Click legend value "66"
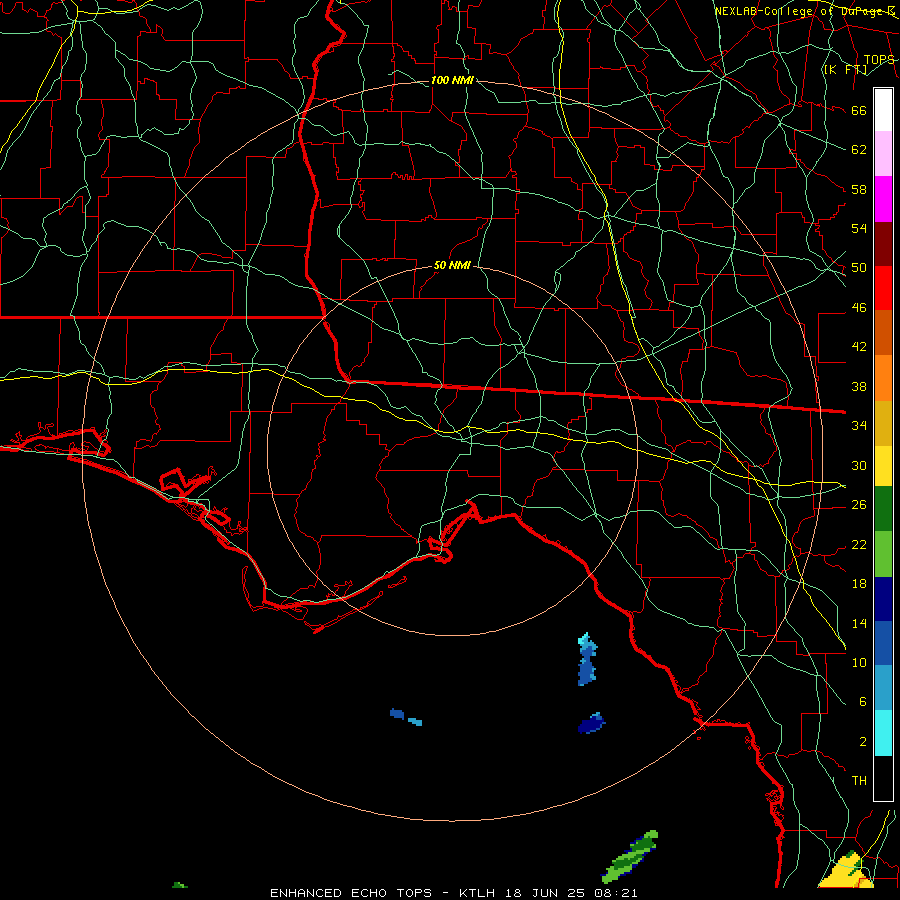This screenshot has width=900, height=900. pos(859,111)
